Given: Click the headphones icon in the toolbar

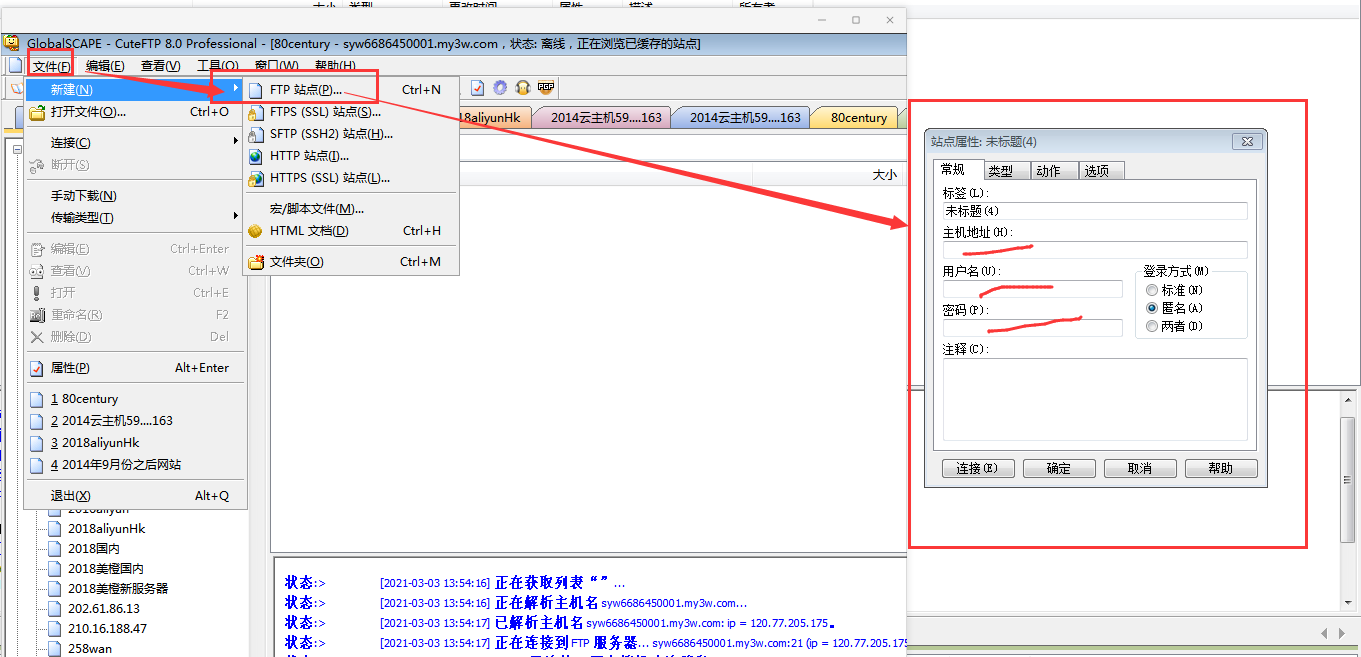Looking at the screenshot, I should 522,88.
